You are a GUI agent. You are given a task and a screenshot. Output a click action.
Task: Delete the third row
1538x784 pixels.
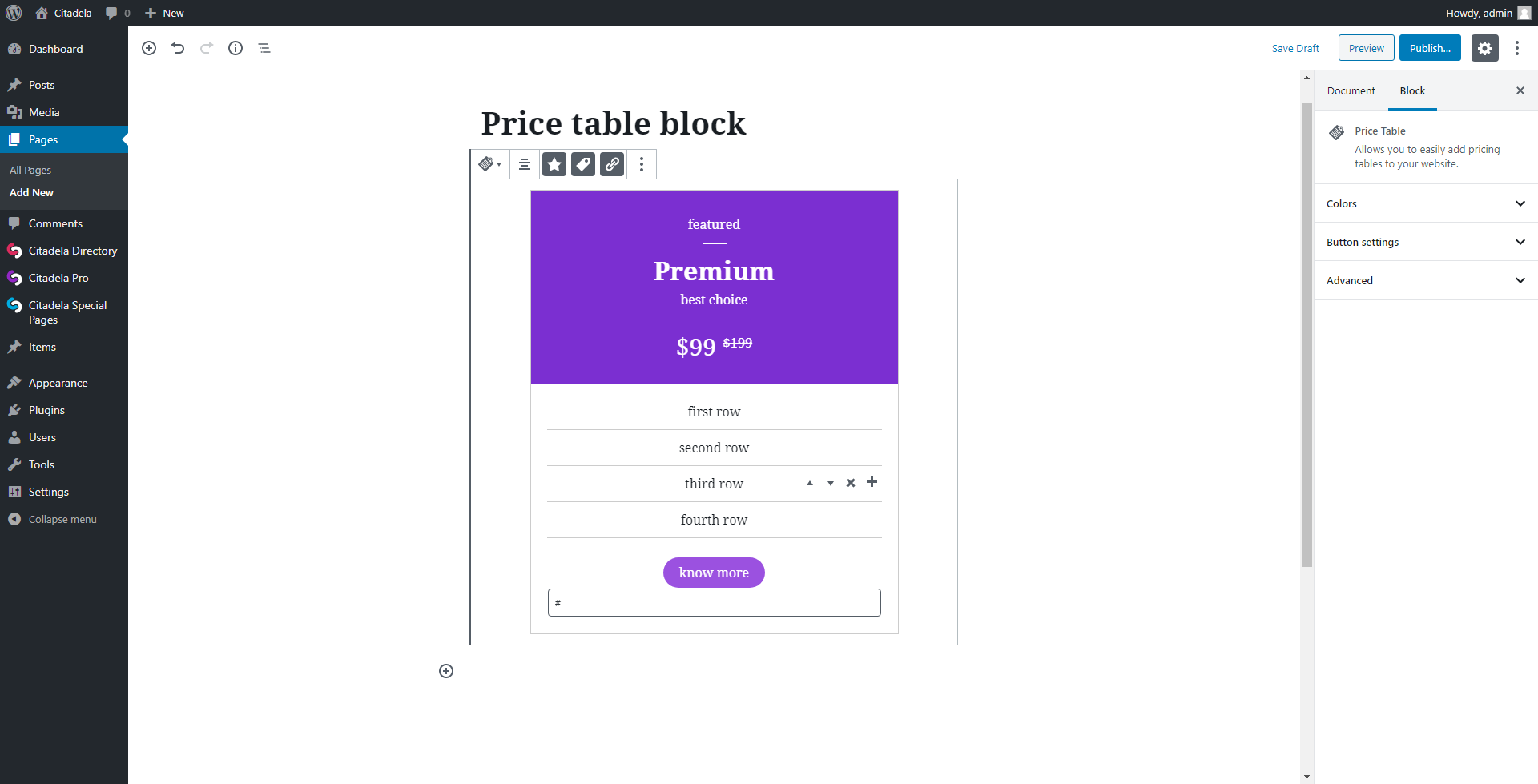tap(851, 483)
